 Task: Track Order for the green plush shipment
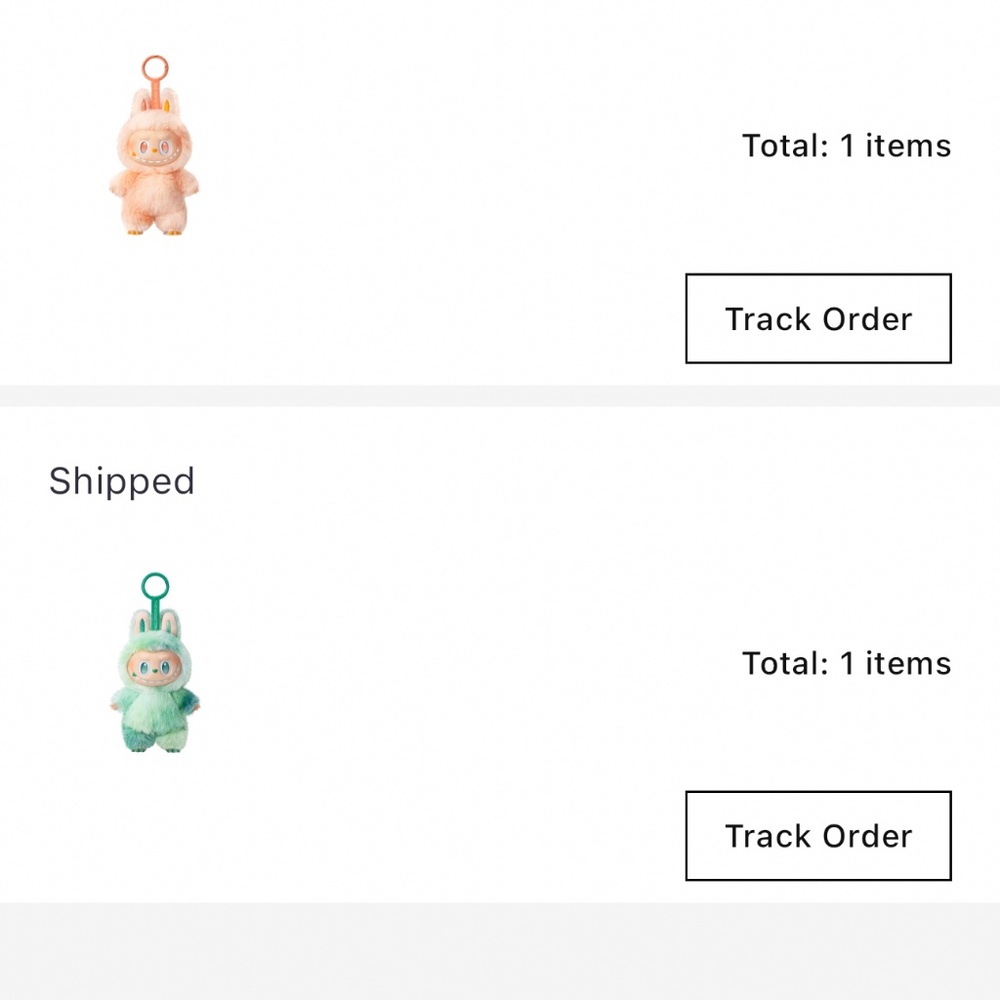pyautogui.click(x=818, y=836)
